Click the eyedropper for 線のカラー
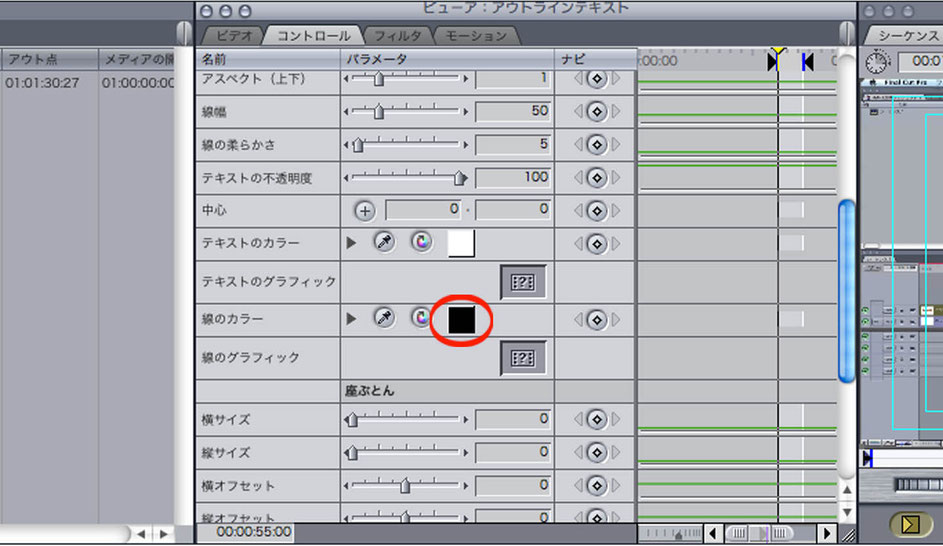 [384, 317]
